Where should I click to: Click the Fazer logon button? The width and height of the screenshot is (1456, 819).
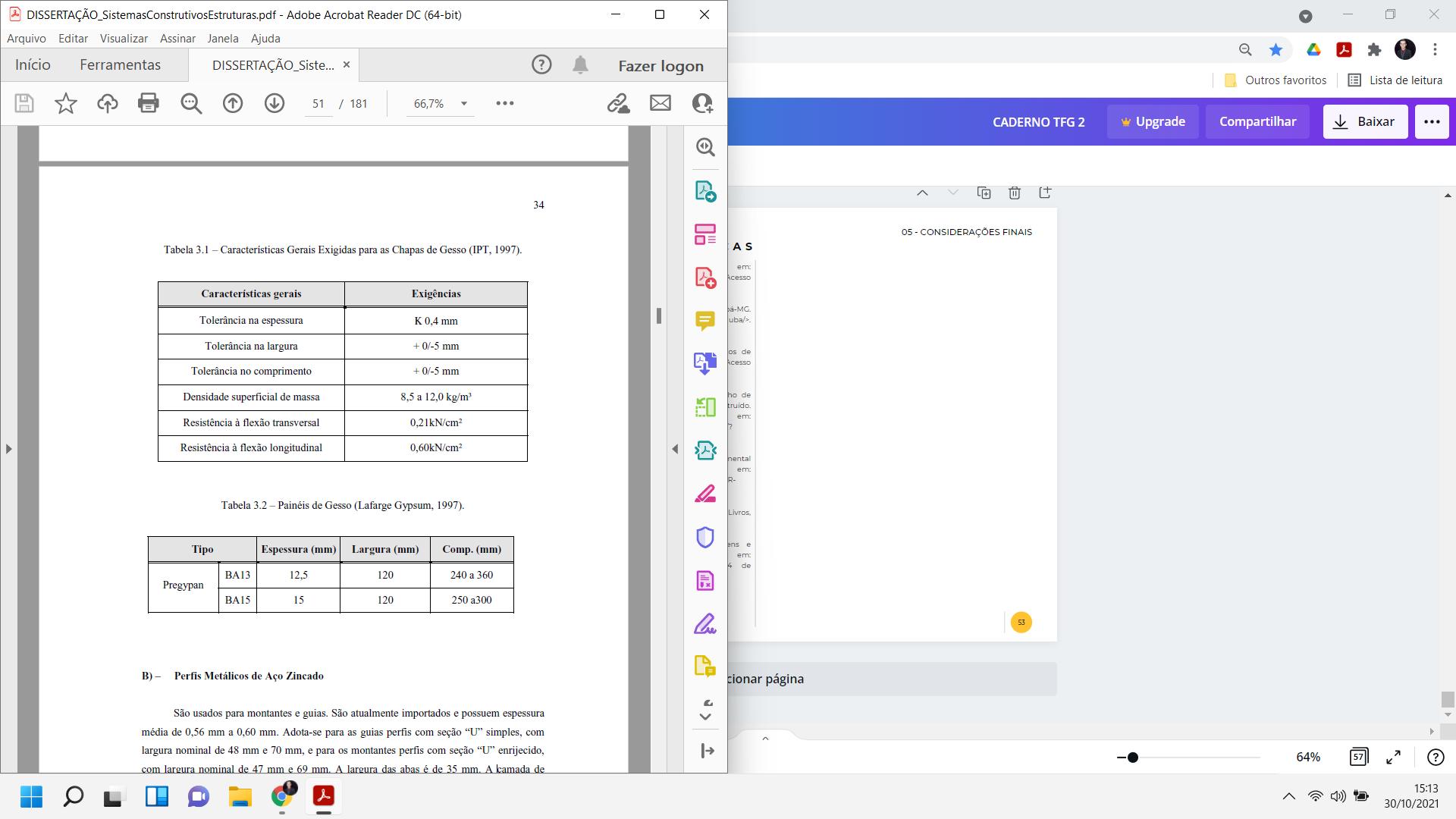tap(661, 66)
